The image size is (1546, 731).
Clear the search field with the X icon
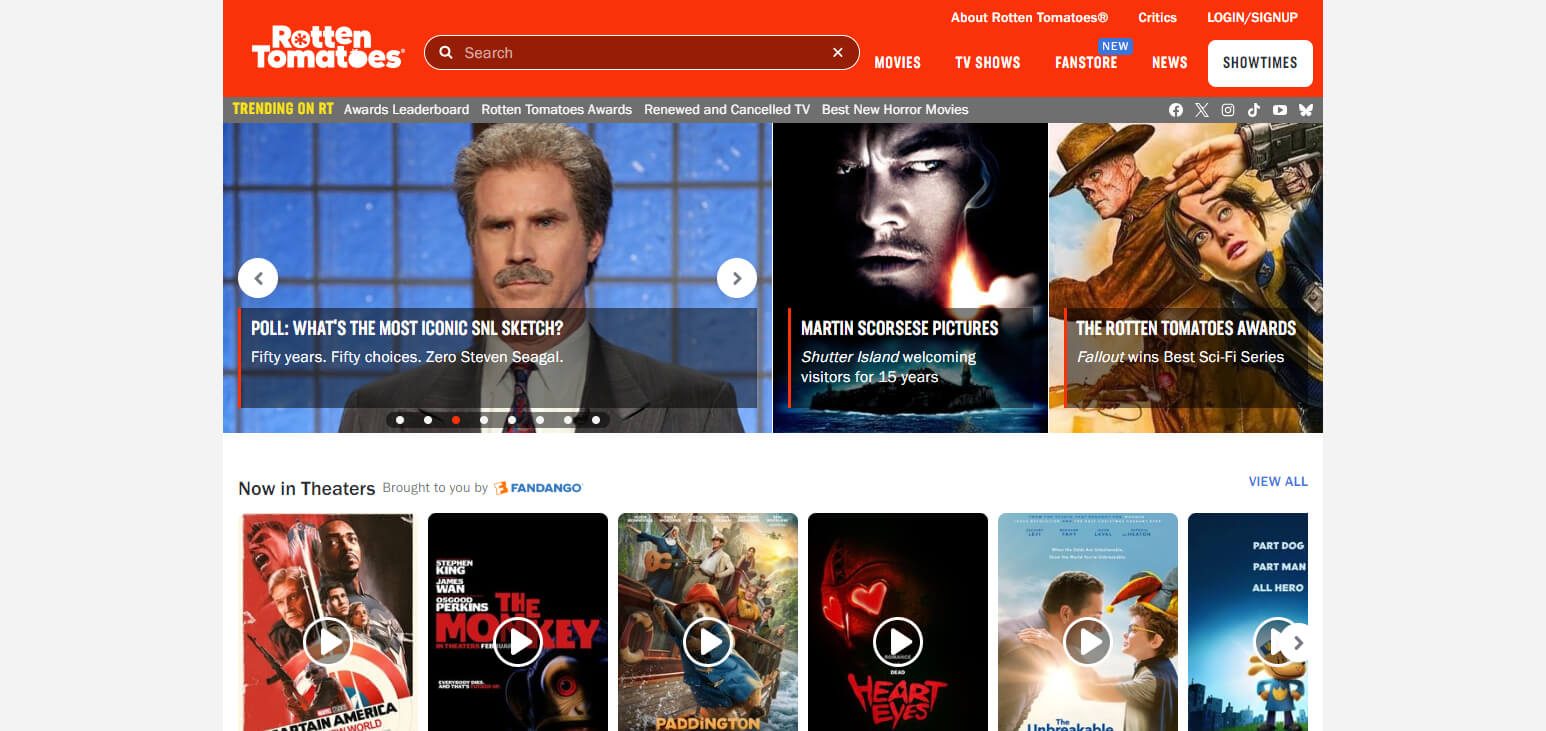coord(838,53)
